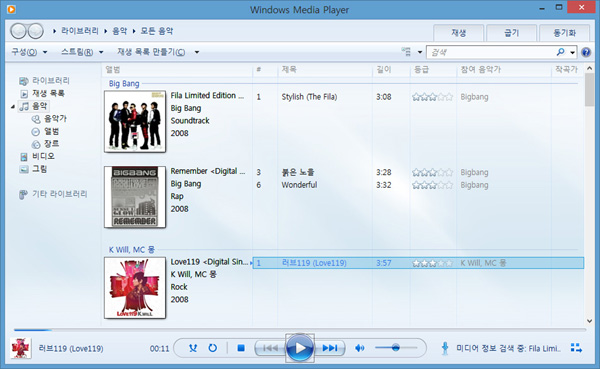Viewport: 600px width, 369px height.
Task: Open the view options dropdown arrow
Action: tap(420, 52)
